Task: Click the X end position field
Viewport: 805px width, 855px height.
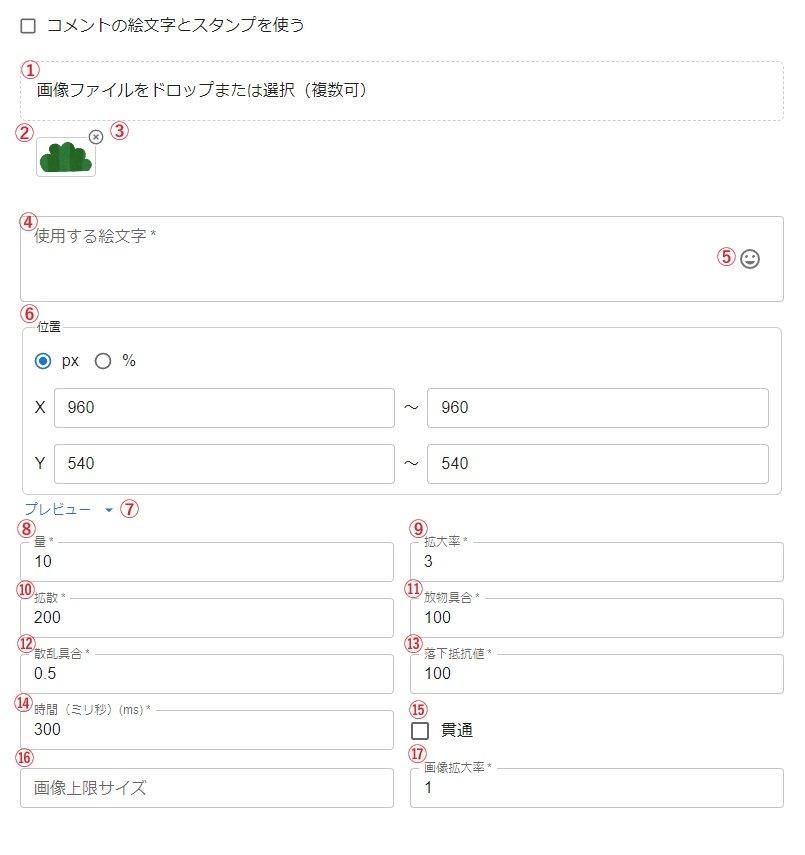Action: pos(597,408)
